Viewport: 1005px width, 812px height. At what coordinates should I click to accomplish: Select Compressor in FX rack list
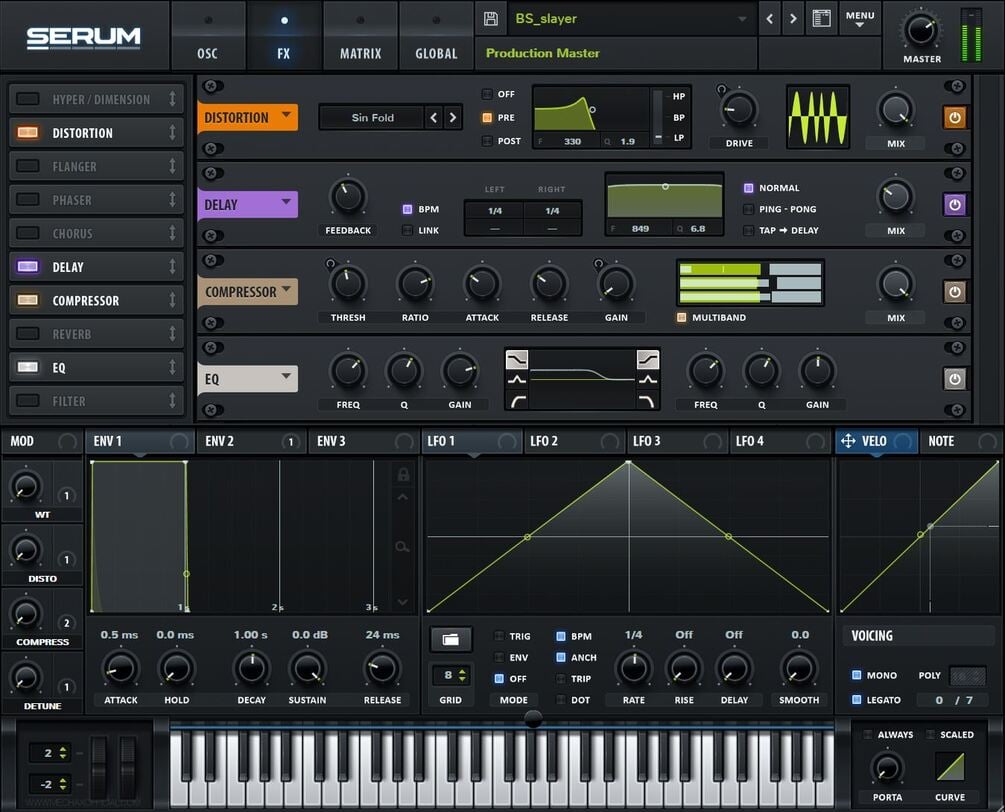coord(97,300)
